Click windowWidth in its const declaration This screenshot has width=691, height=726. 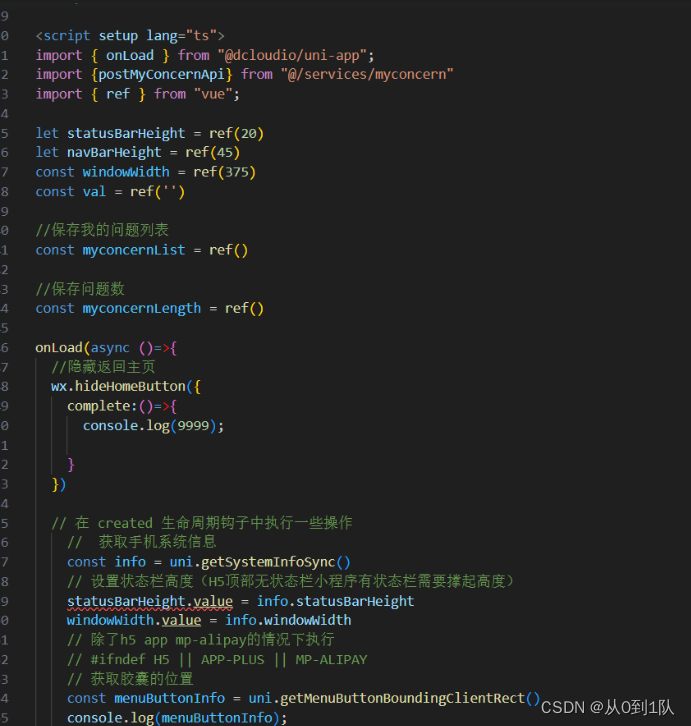pyautogui.click(x=126, y=172)
